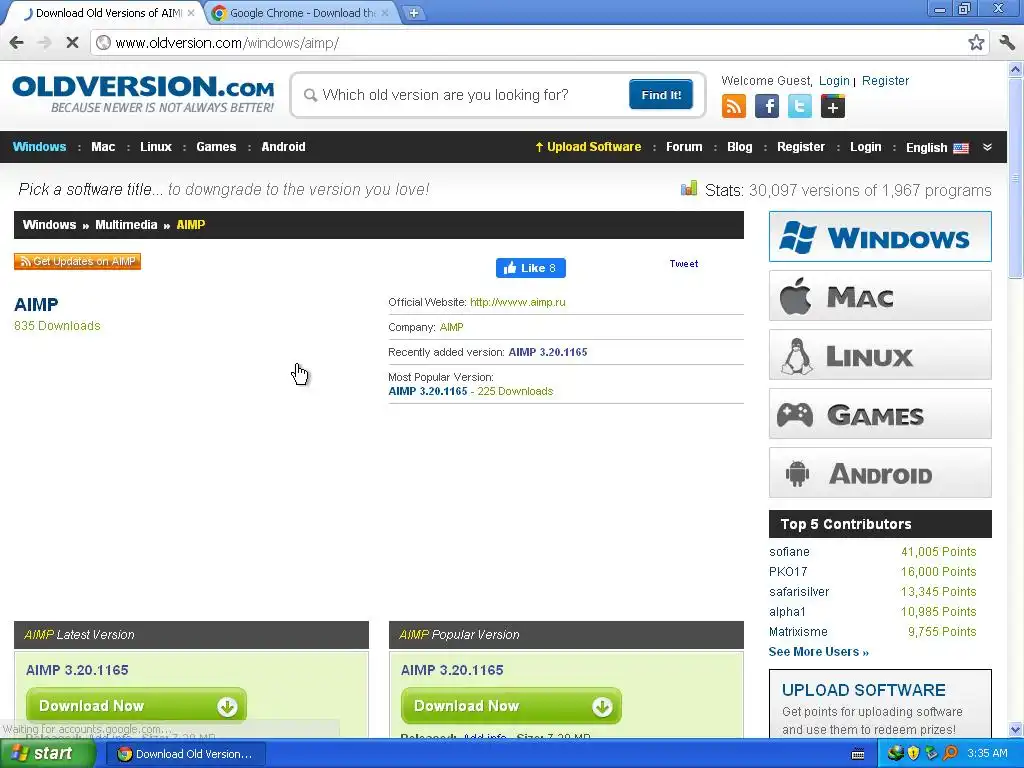This screenshot has height=768, width=1024.
Task: Stop page loading with the X button
Action: (72, 42)
